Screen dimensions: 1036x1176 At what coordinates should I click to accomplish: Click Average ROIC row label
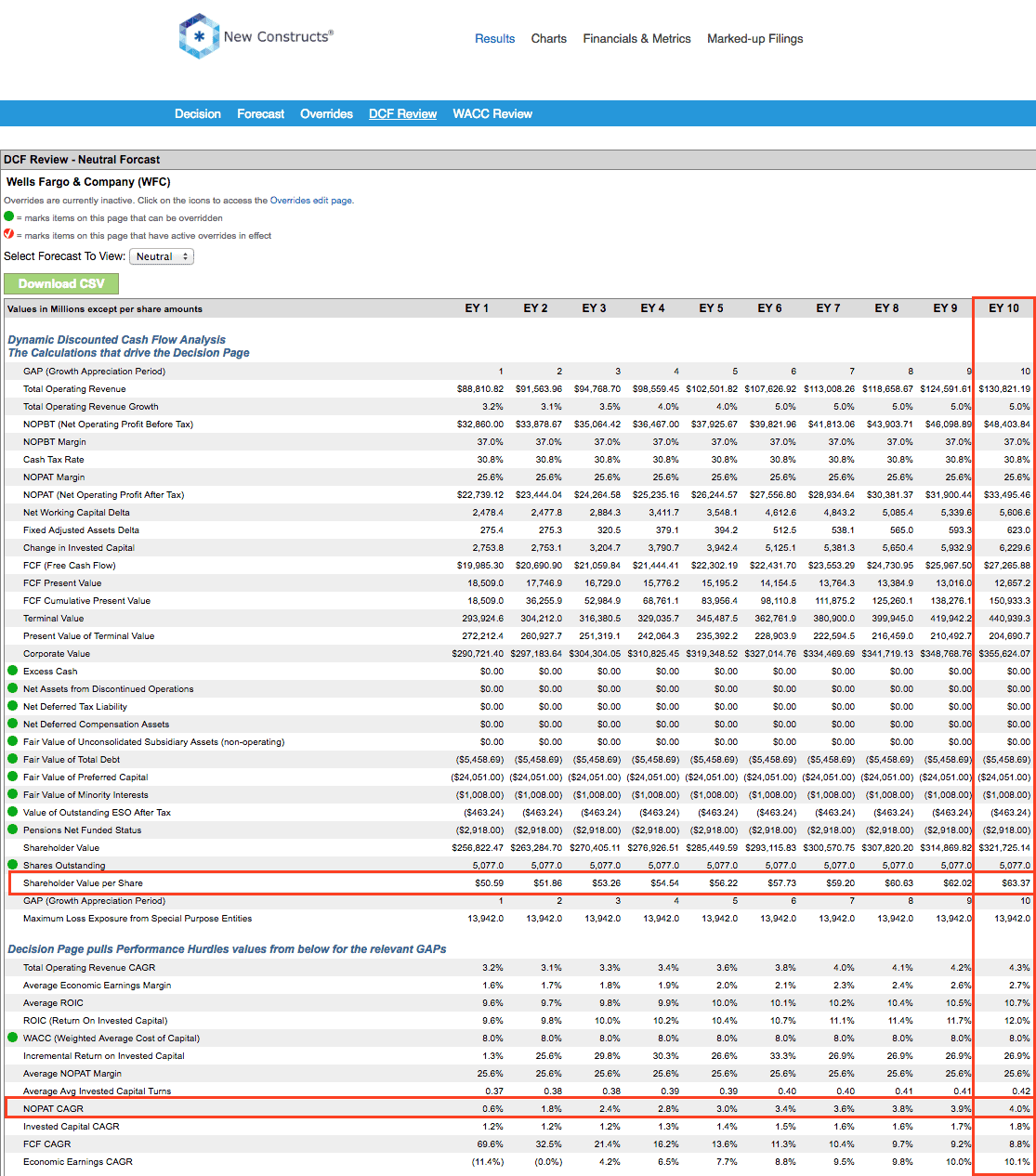(53, 1002)
